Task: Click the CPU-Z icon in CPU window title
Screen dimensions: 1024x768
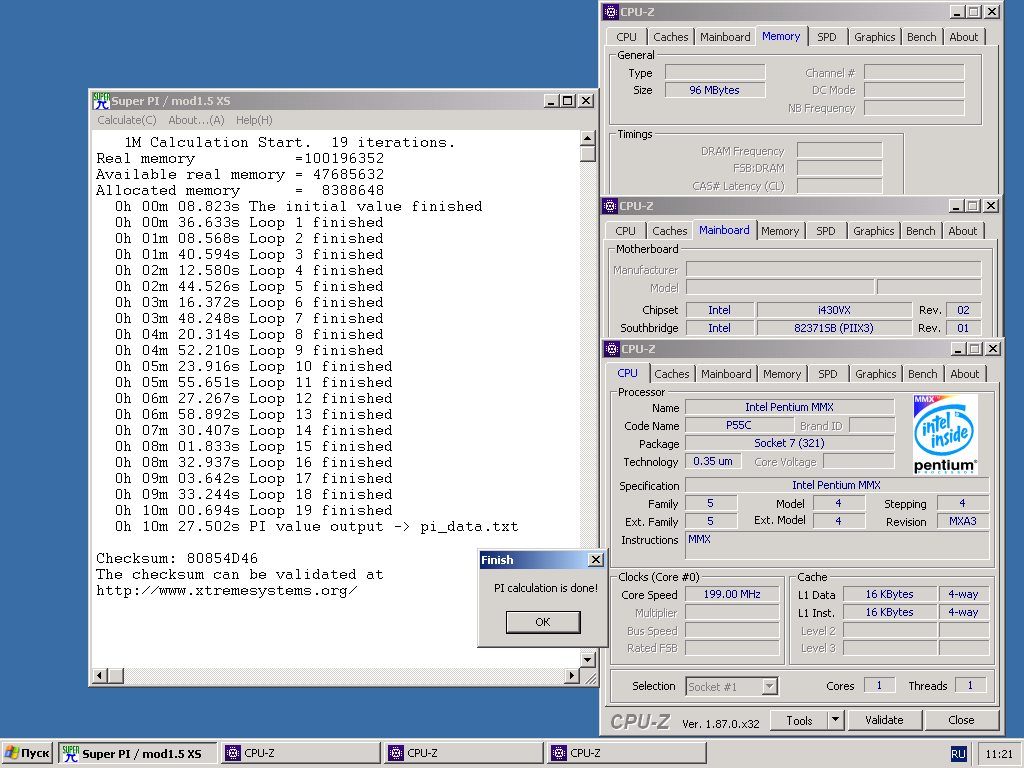Action: (610, 349)
